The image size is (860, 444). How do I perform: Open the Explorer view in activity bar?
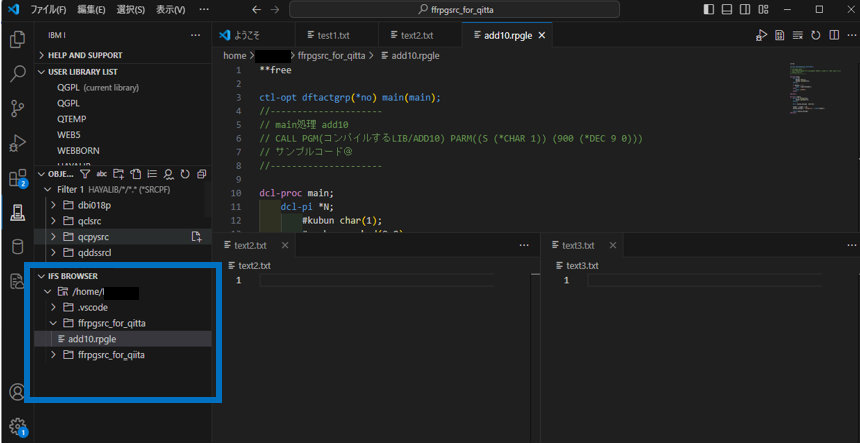pyautogui.click(x=18, y=39)
